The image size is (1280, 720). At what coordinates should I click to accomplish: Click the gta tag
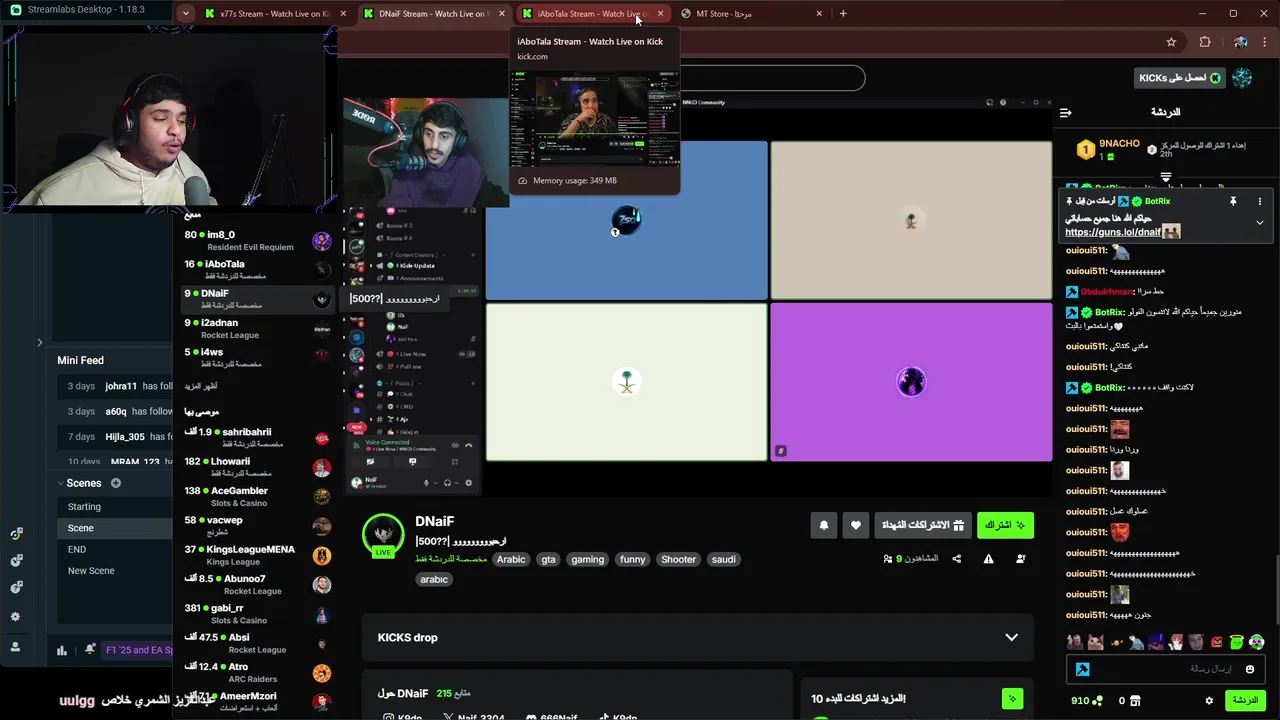click(548, 559)
